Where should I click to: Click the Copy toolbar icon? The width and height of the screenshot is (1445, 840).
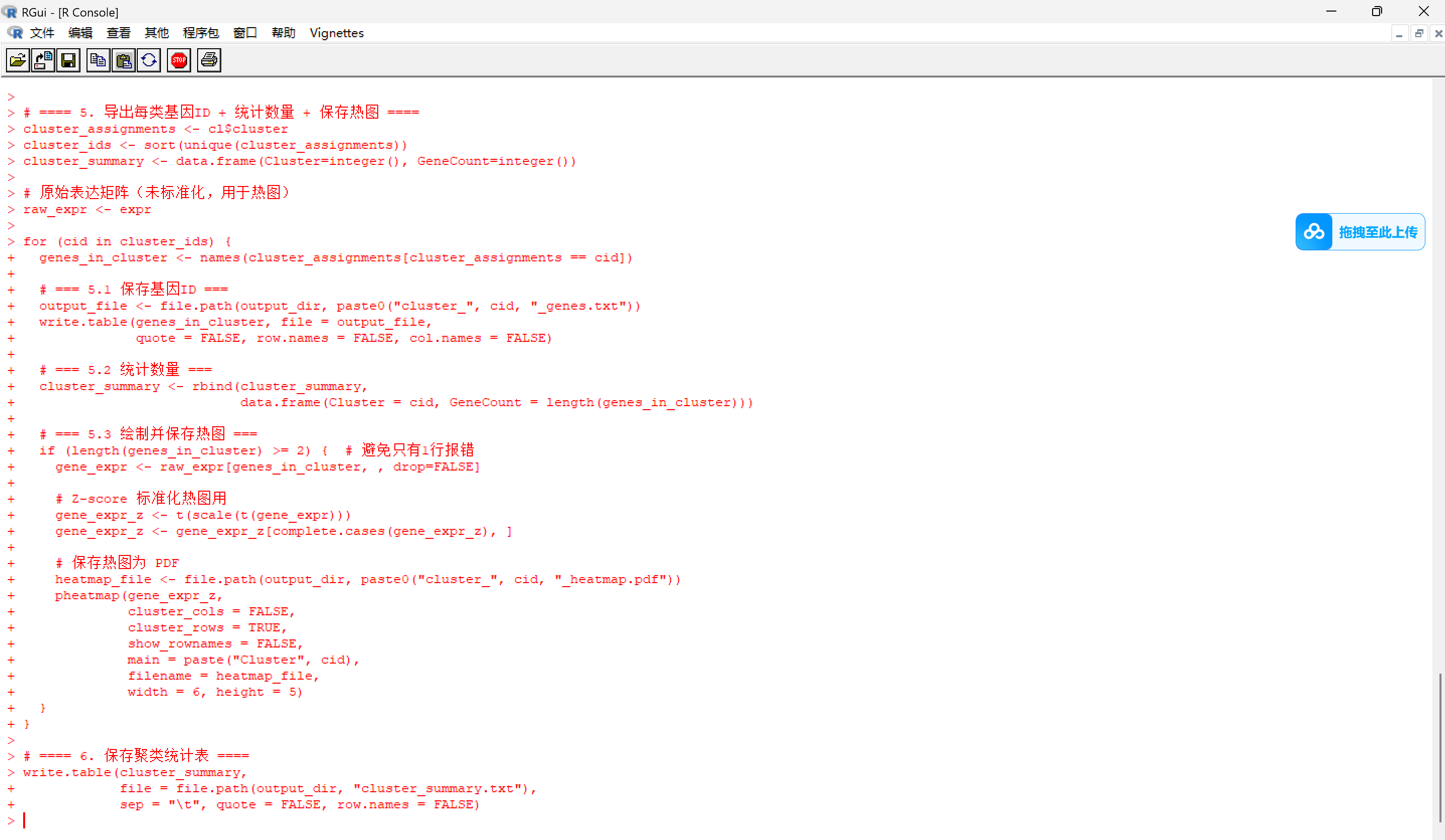[x=98, y=60]
